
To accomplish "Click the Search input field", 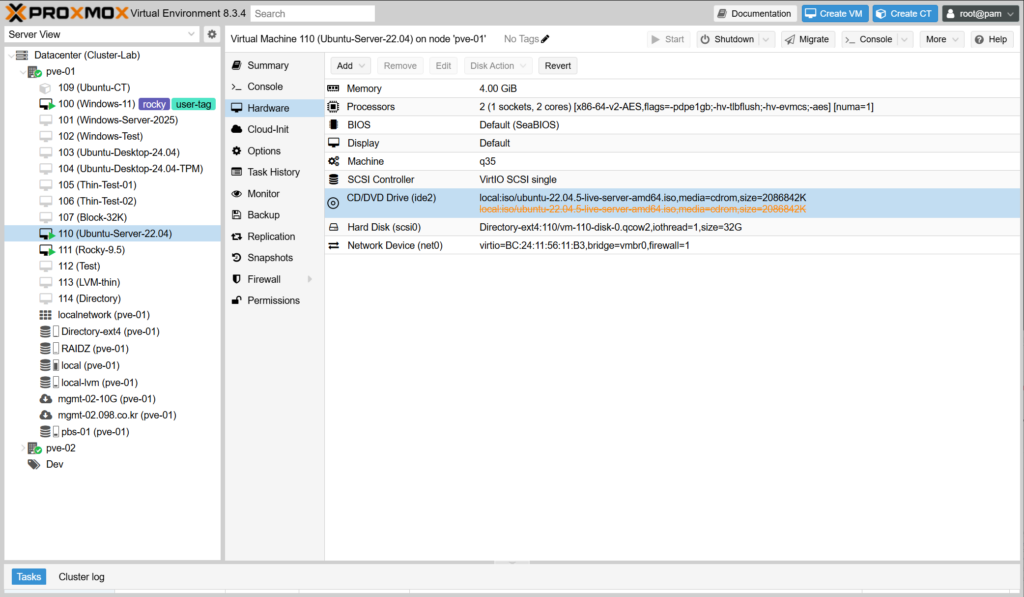I will point(313,13).
